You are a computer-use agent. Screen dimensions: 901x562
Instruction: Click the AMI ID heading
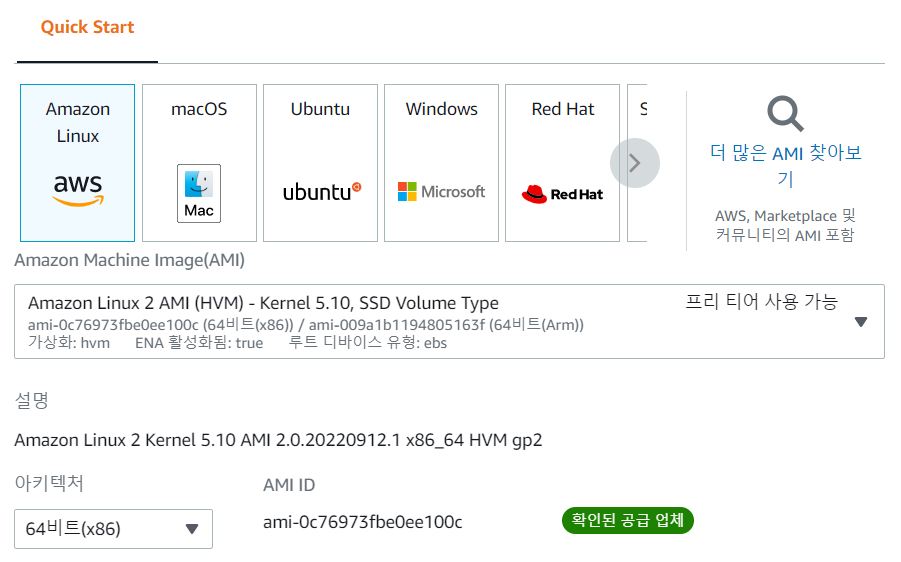tap(289, 485)
